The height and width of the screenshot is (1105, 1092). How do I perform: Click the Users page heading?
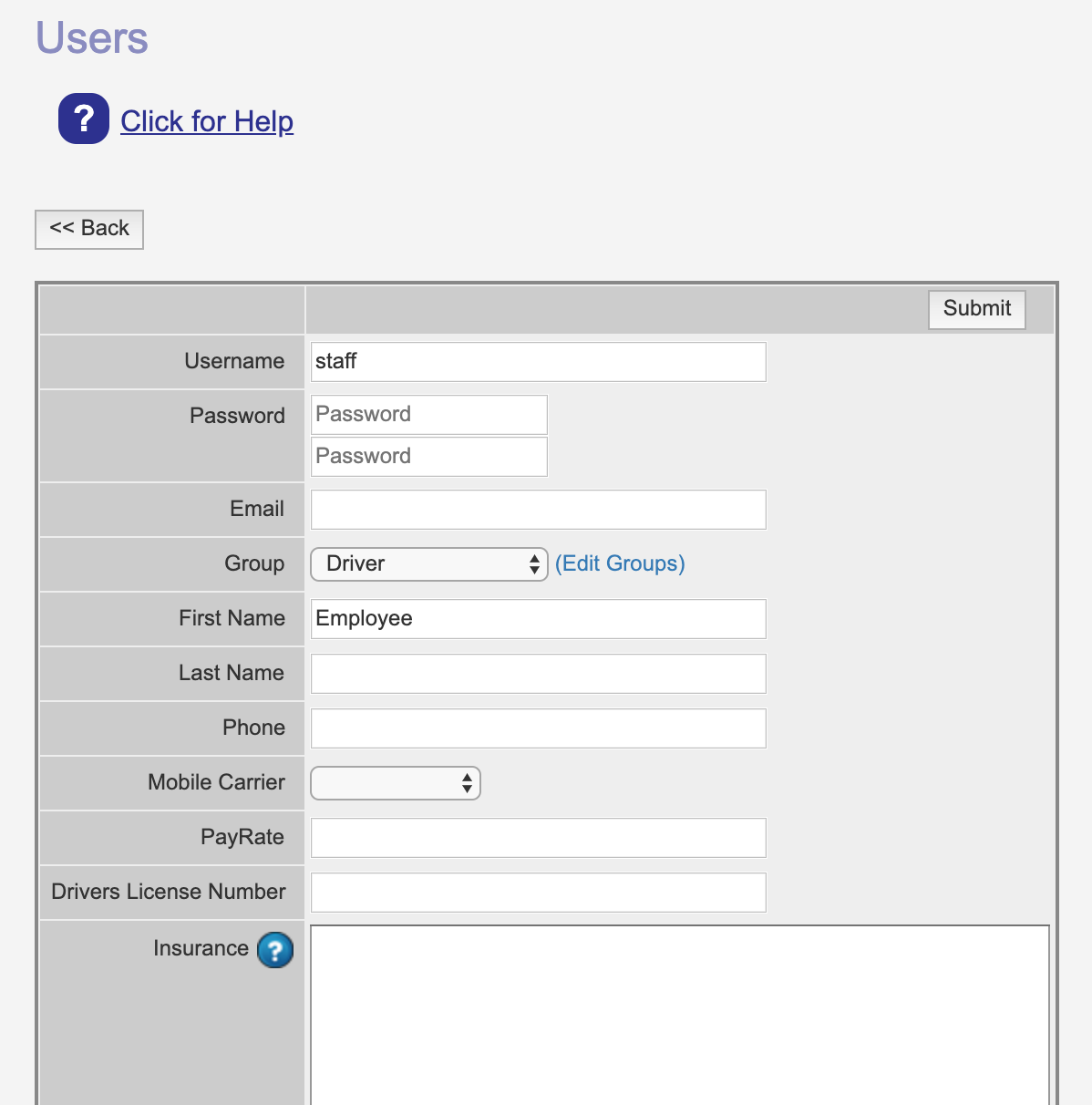92,38
